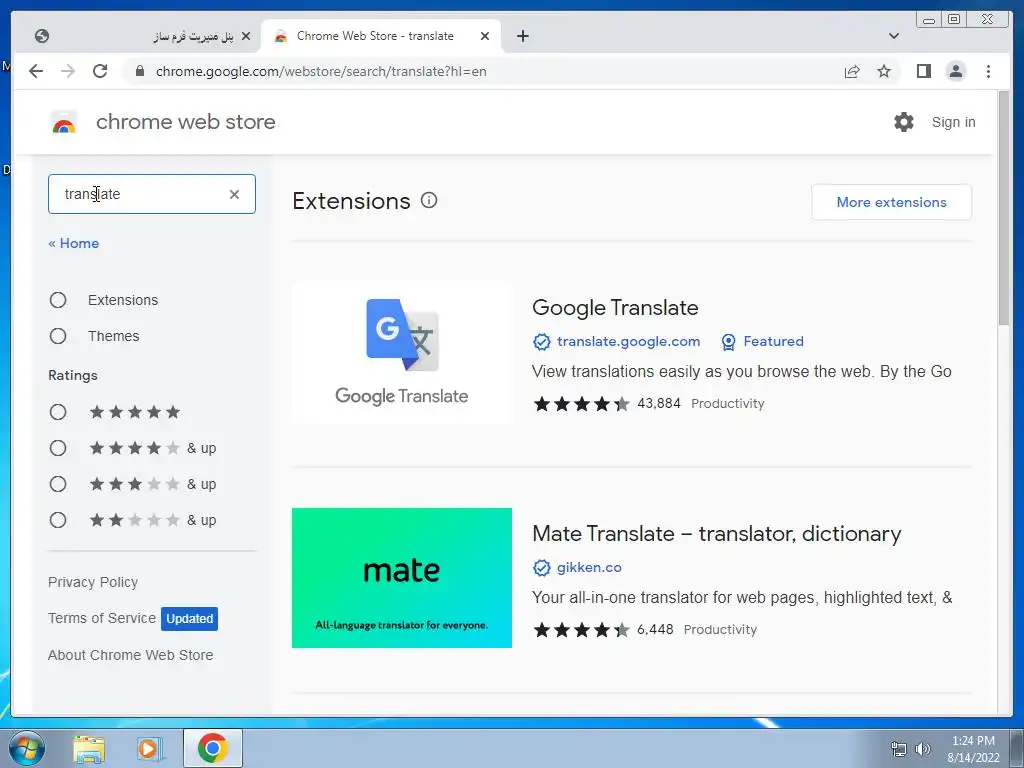1024x768 pixels.
Task: Share this page via share icon
Action: pos(852,71)
